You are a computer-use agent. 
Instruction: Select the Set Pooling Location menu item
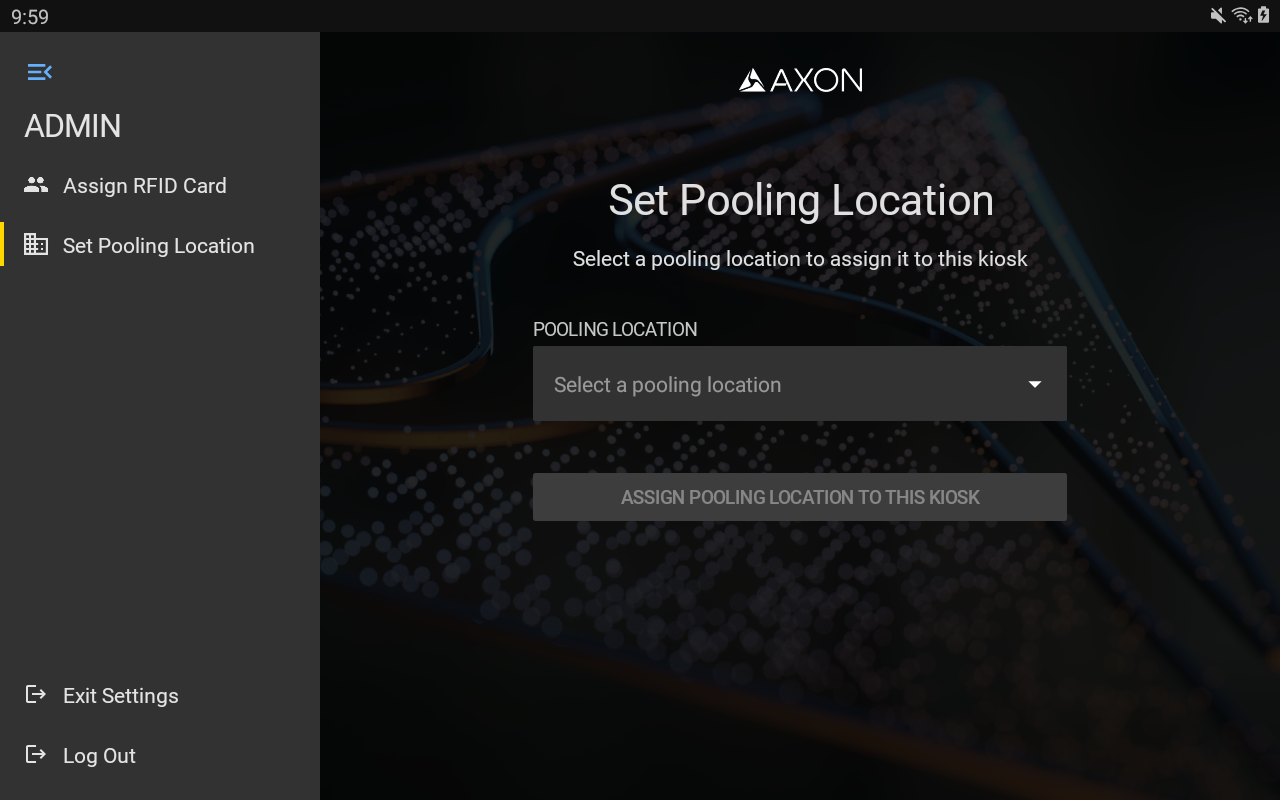[158, 246]
